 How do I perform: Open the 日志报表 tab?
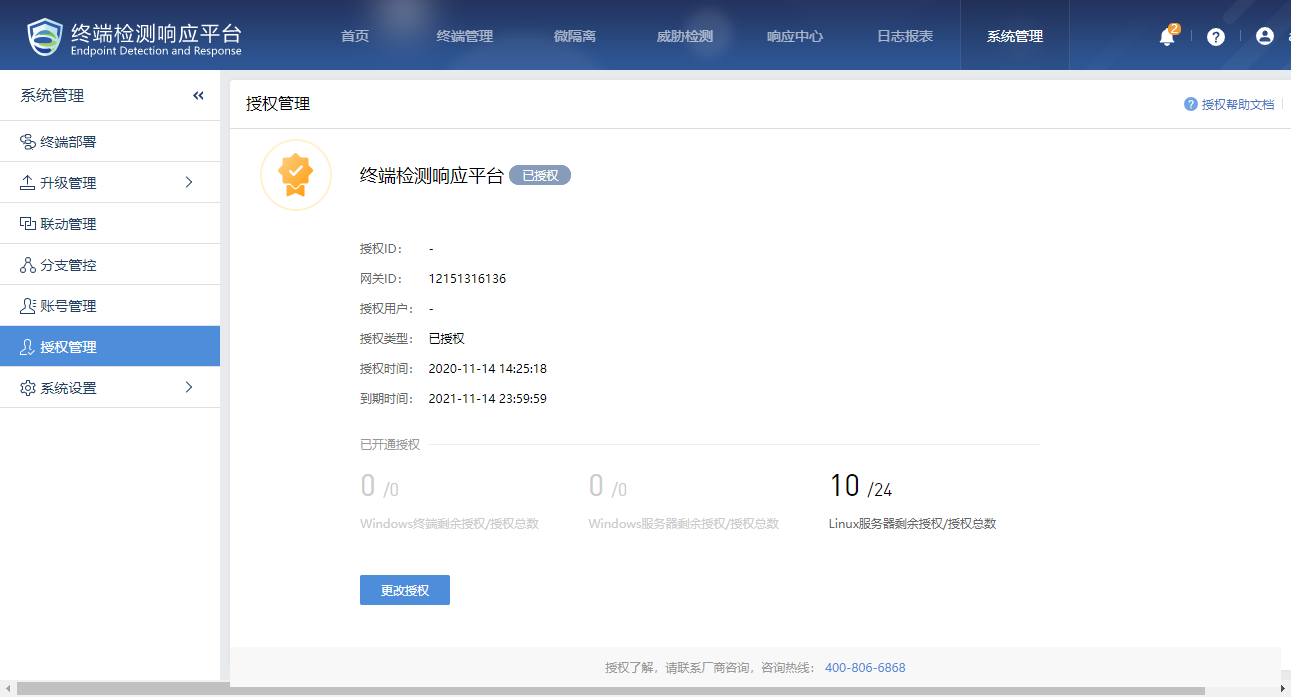[905, 36]
